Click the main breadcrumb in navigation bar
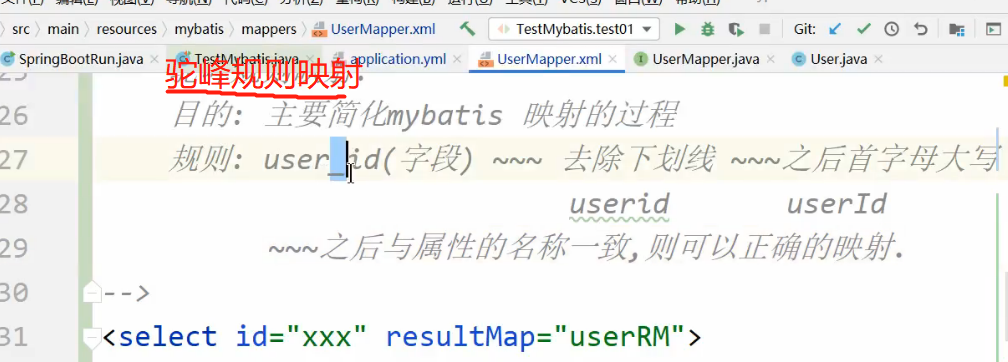The width and height of the screenshot is (1008, 362). tap(63, 30)
